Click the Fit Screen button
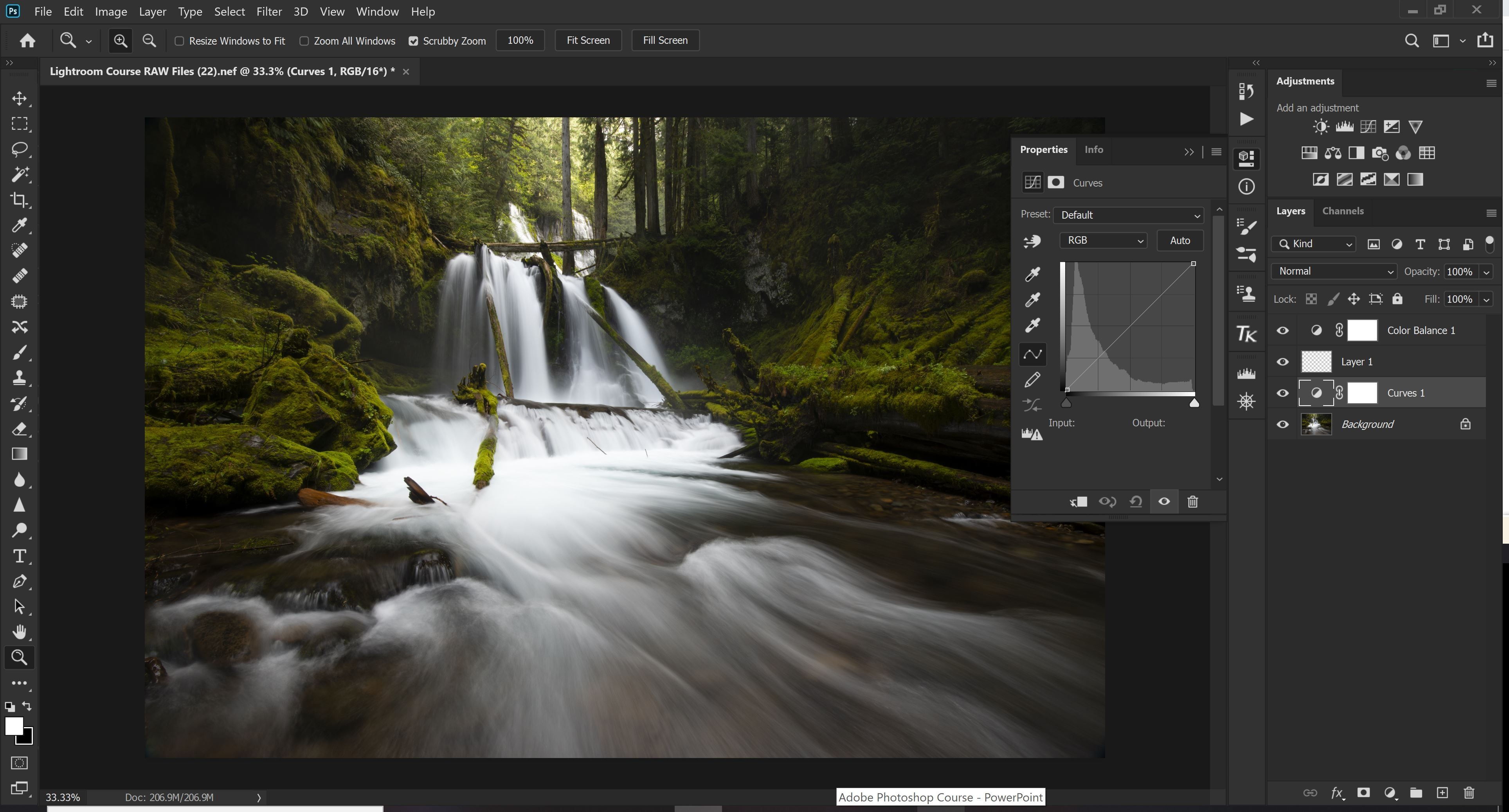Viewport: 1509px width, 812px height. (x=587, y=40)
